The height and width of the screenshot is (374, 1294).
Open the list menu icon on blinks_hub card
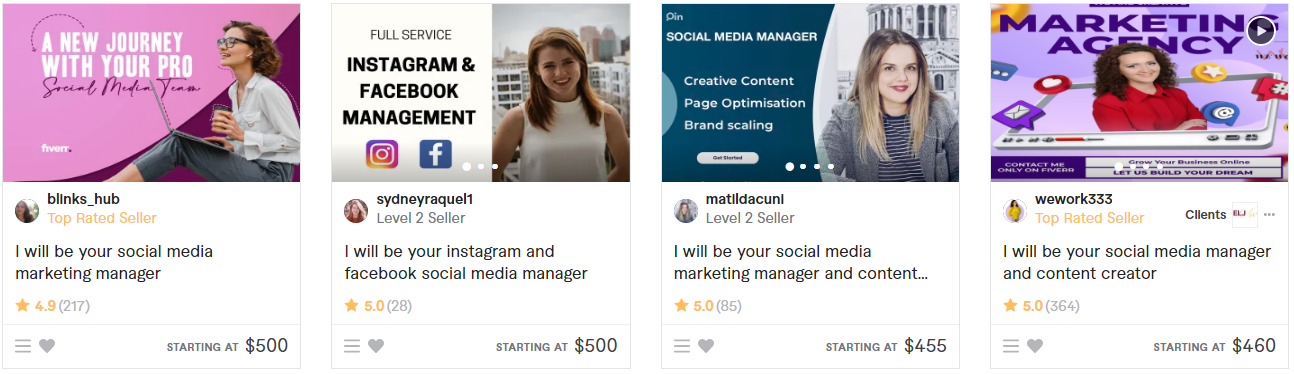click(x=23, y=346)
